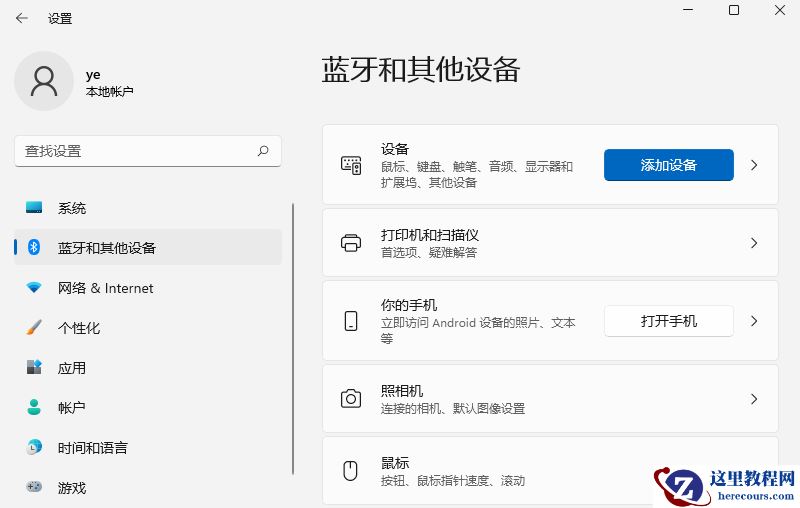This screenshot has height=508, width=800.
Task: Click the sidebar vertical scrollbar
Action: (x=293, y=339)
